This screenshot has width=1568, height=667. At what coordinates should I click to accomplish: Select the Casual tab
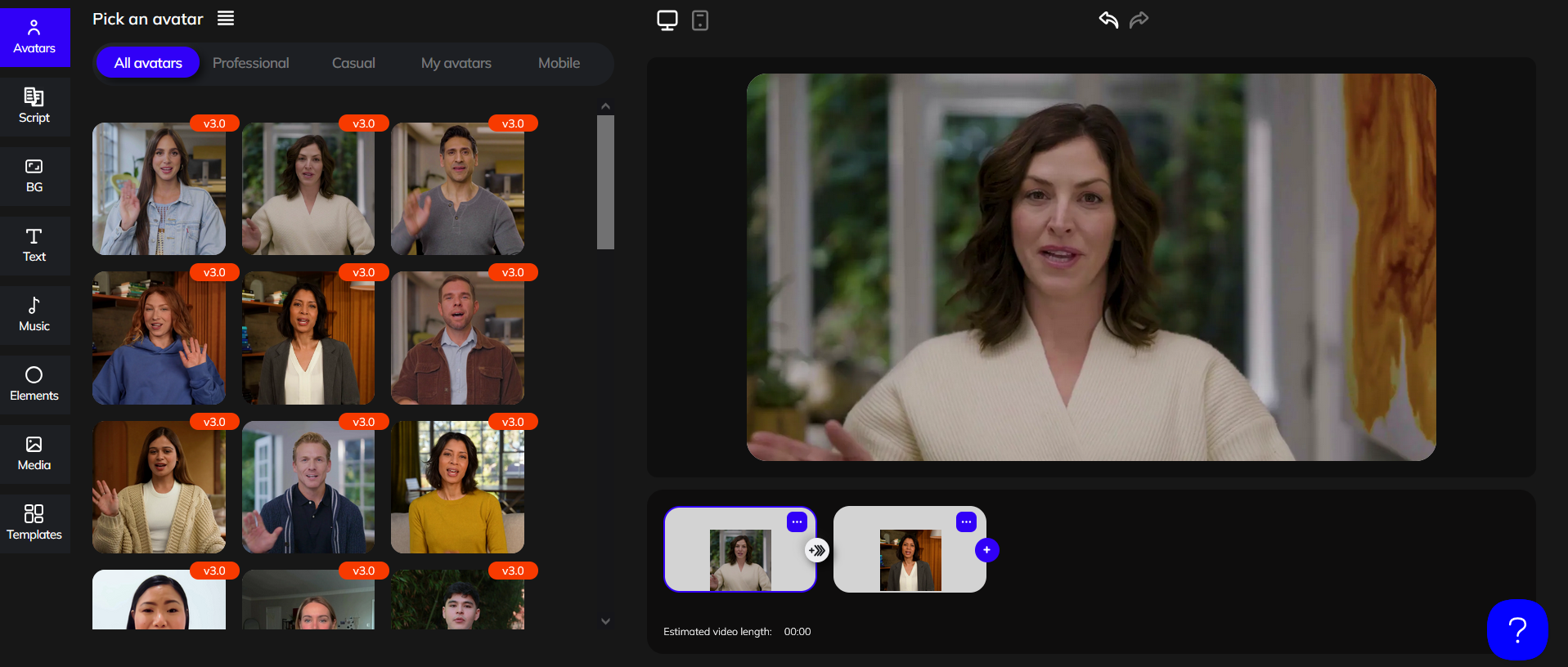coord(353,63)
